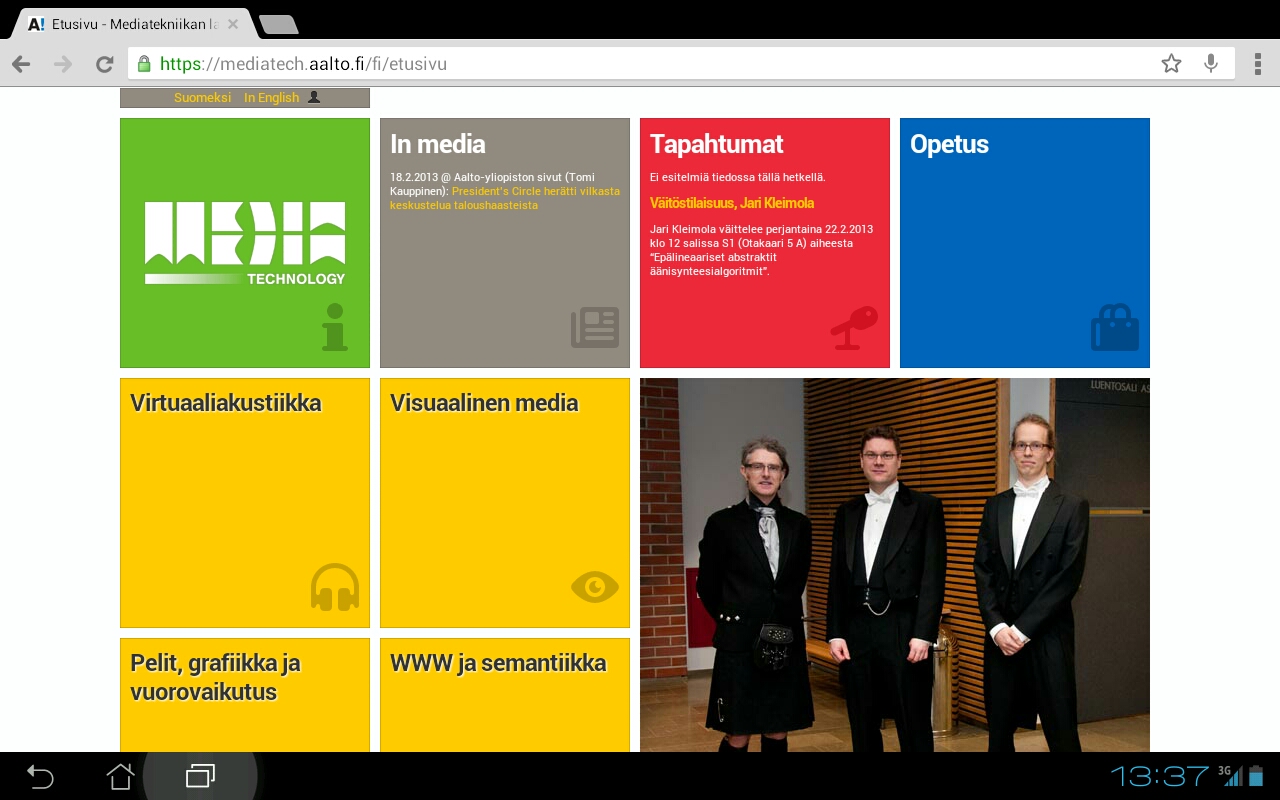Click the photo of three men
Viewport: 1280px width, 800px height.
click(x=895, y=565)
